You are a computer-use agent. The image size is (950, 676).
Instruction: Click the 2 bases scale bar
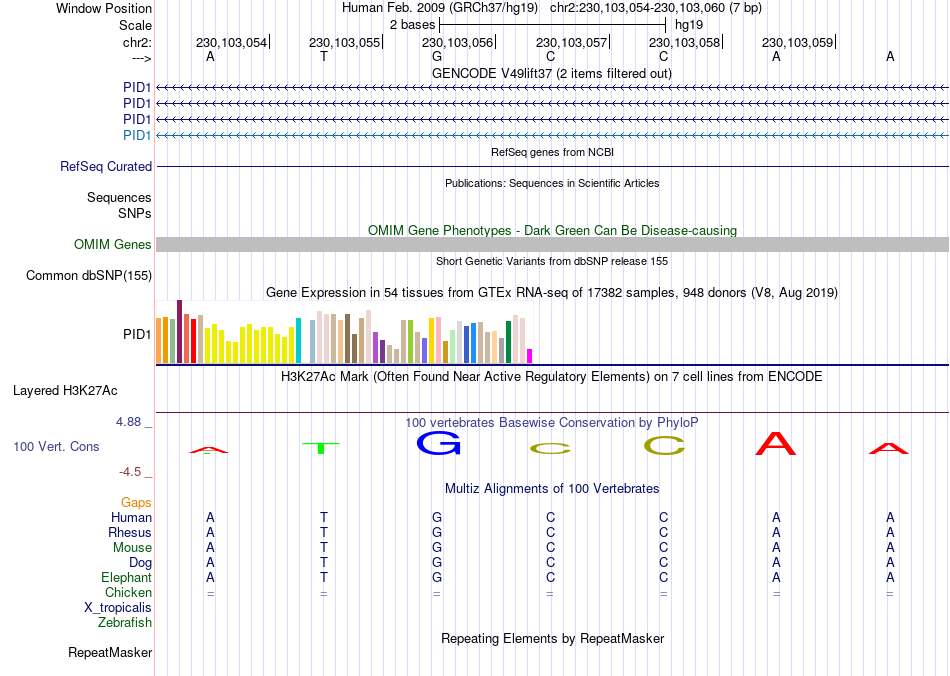pos(553,25)
